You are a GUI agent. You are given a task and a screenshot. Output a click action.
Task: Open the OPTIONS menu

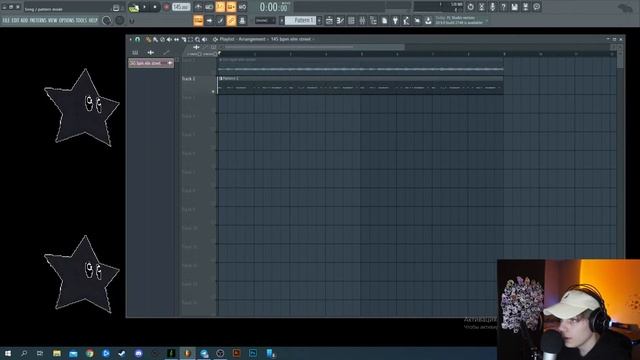tap(67, 20)
